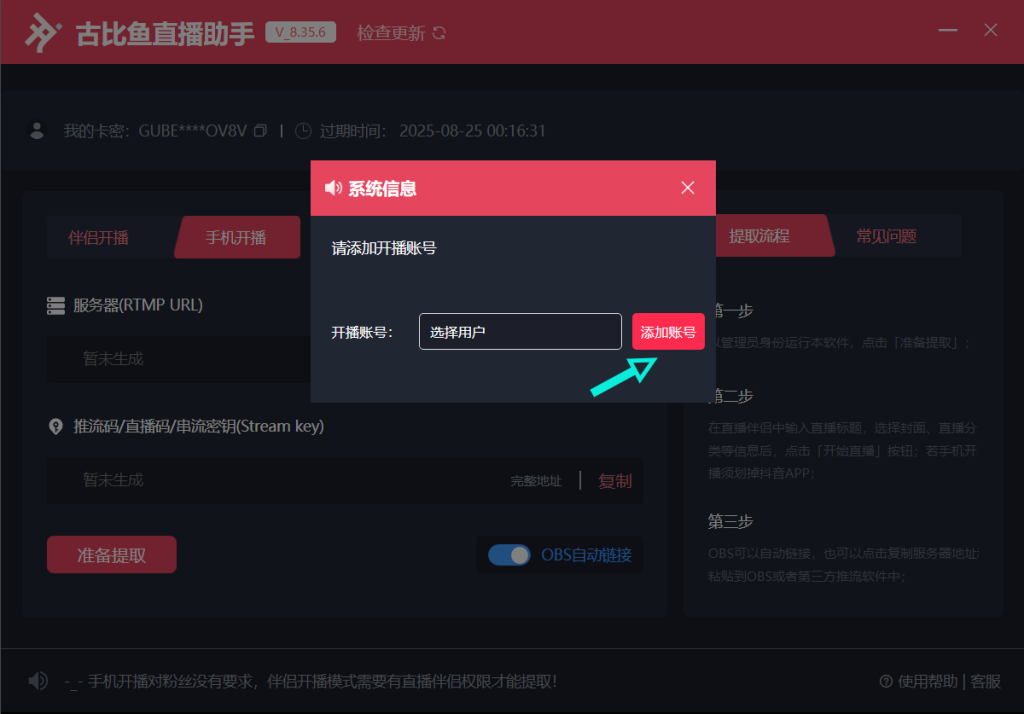The width and height of the screenshot is (1024, 714).
Task: Toggle the OBS自动链接 switch
Action: tap(509, 555)
